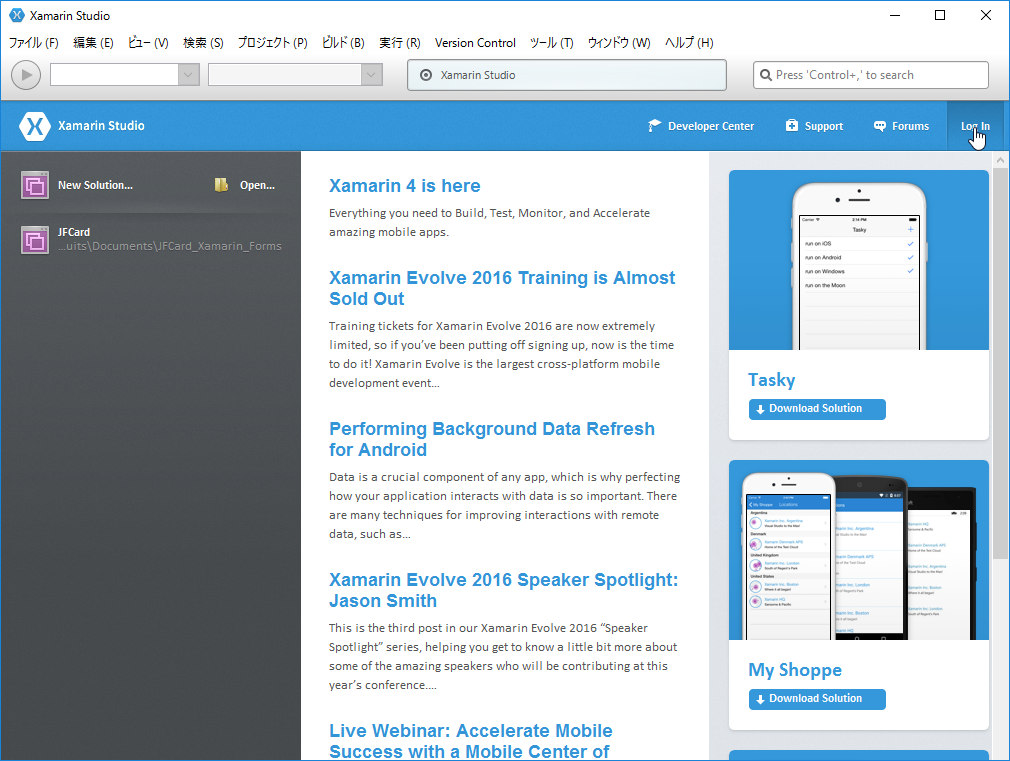Open the 検索 (S) menu
Image resolution: width=1010 pixels, height=761 pixels.
click(203, 43)
